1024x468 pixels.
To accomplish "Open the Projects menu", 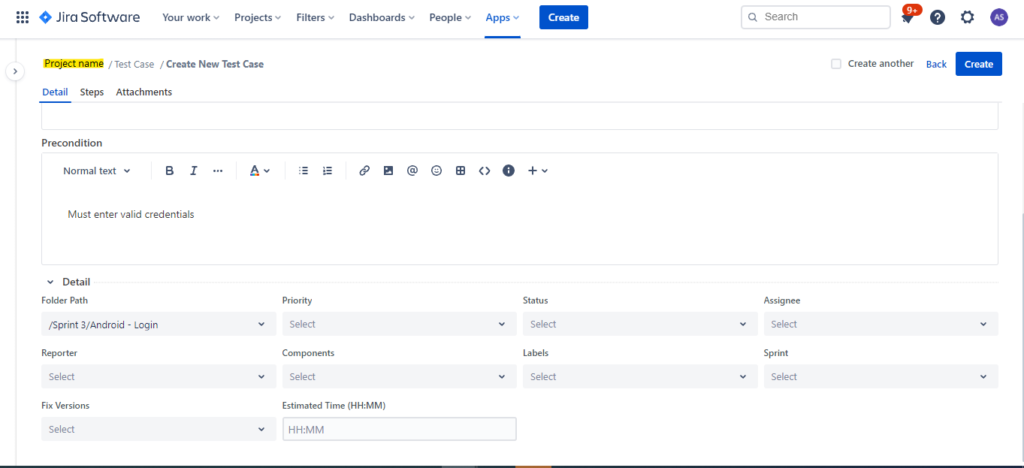I will [x=257, y=18].
